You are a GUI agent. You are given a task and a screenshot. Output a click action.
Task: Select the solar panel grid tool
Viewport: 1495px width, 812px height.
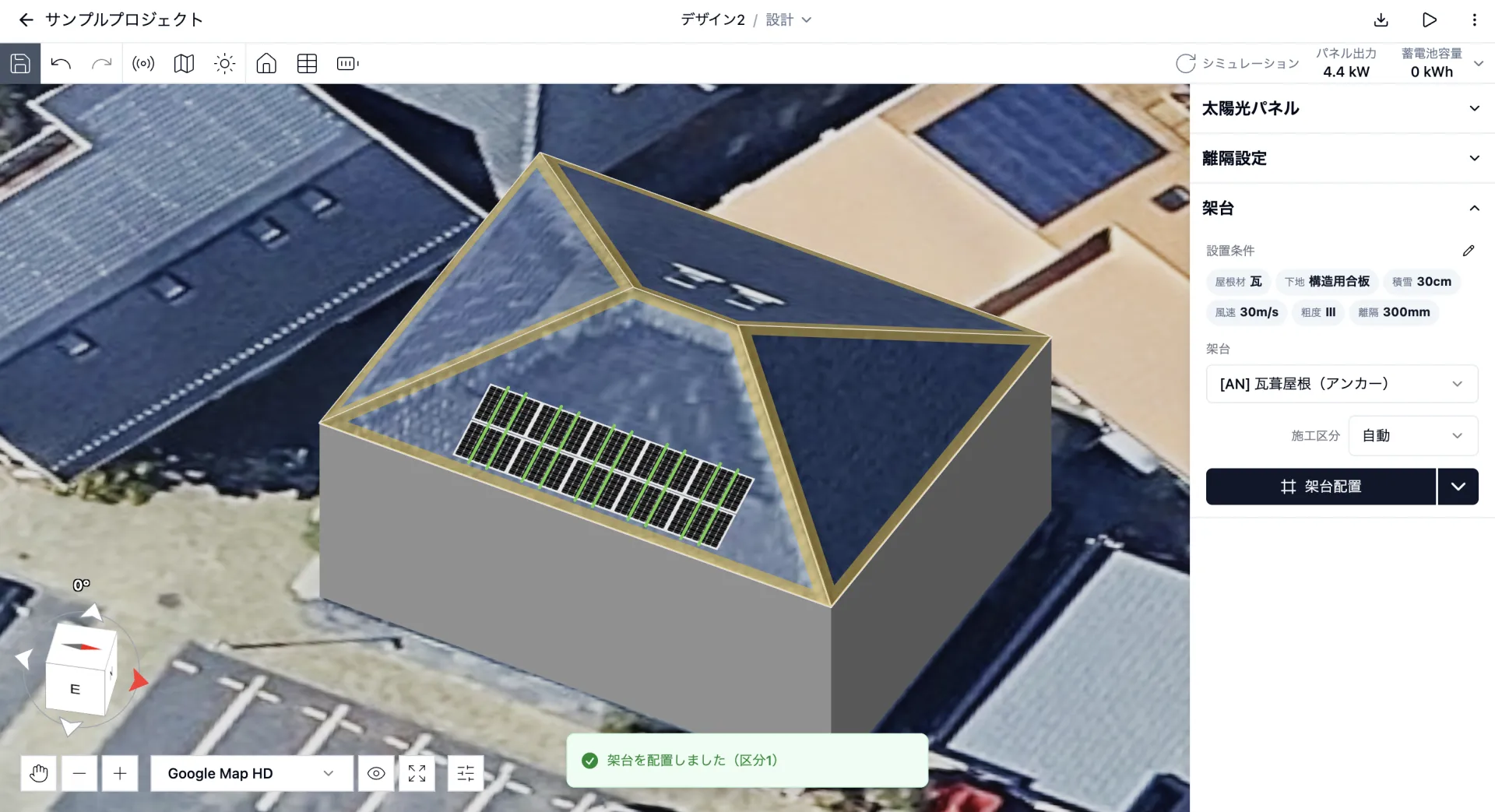(307, 64)
